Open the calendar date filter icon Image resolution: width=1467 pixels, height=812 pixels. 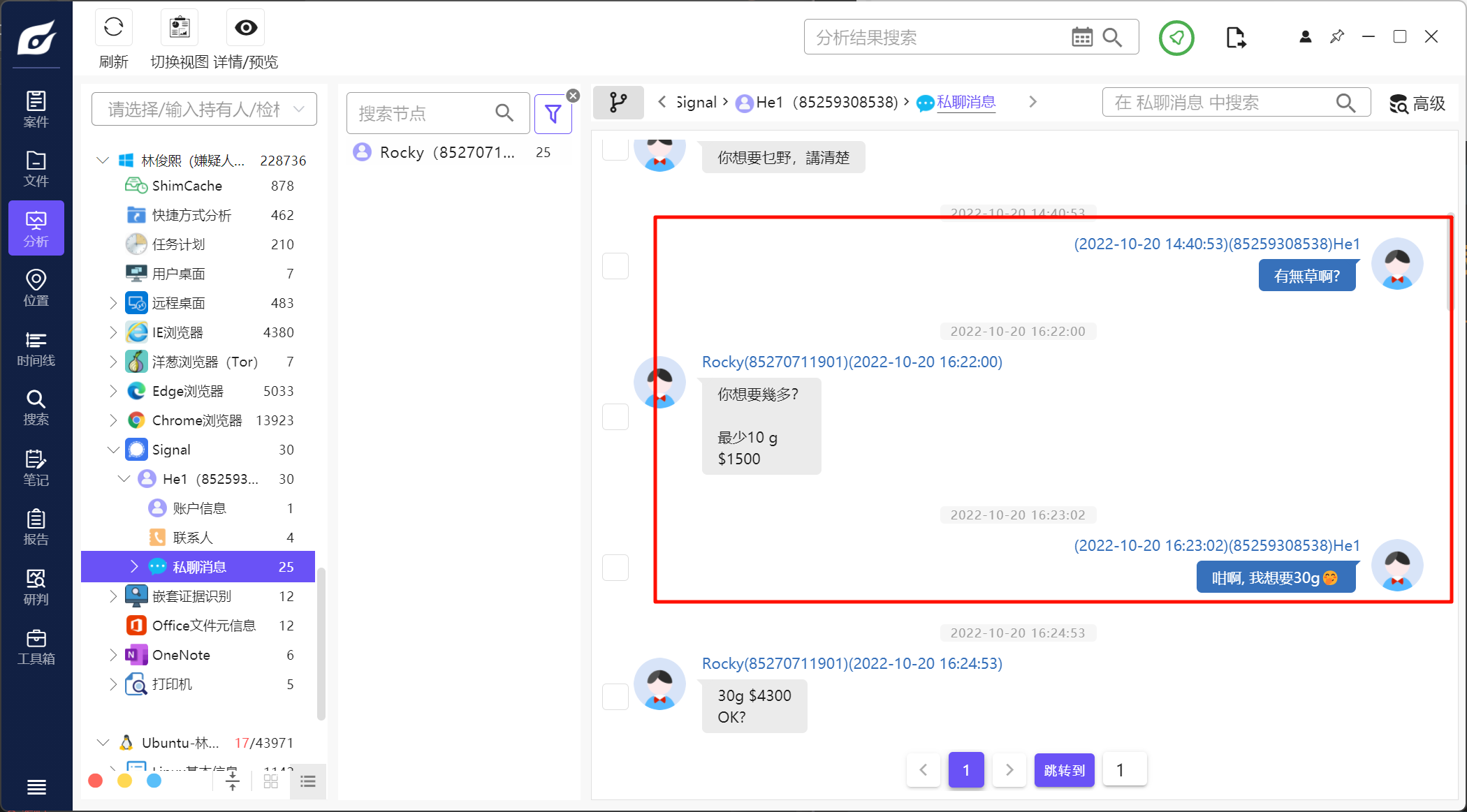(1081, 38)
